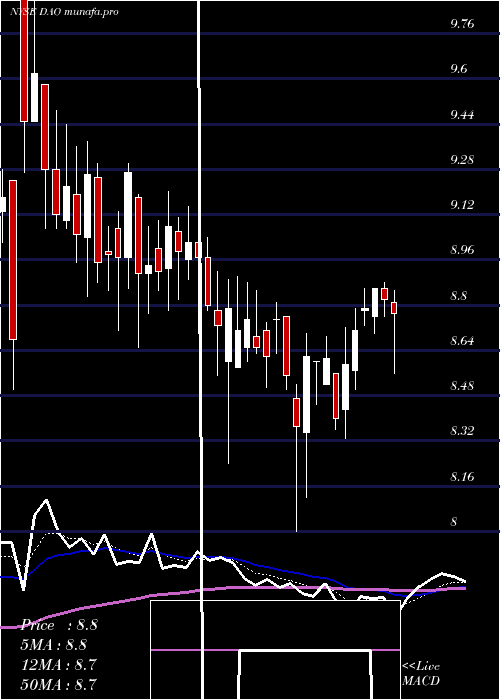Click the <<Live MACD label
Screen dimensions: 500x700
tap(421, 674)
